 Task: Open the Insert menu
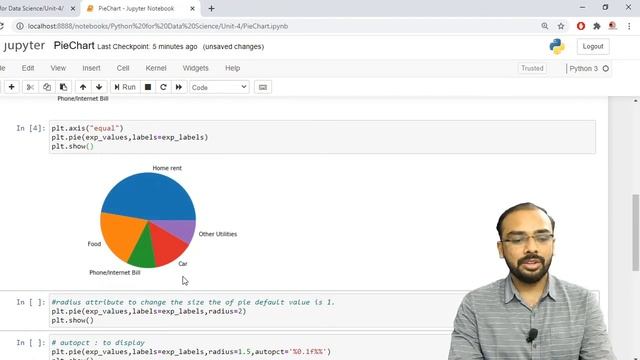click(x=91, y=68)
